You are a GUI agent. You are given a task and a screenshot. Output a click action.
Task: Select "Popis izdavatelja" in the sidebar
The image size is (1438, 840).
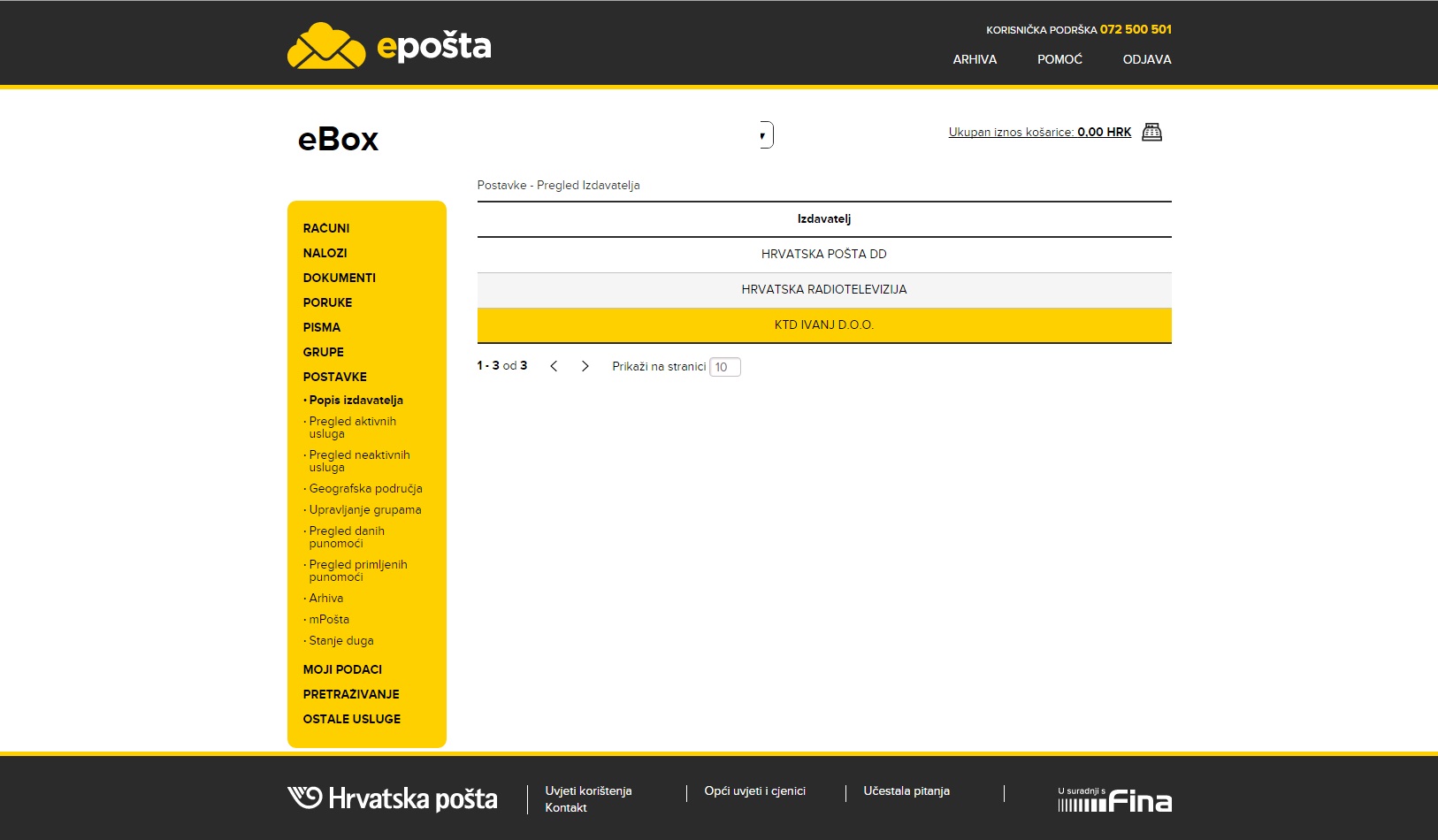tap(356, 400)
